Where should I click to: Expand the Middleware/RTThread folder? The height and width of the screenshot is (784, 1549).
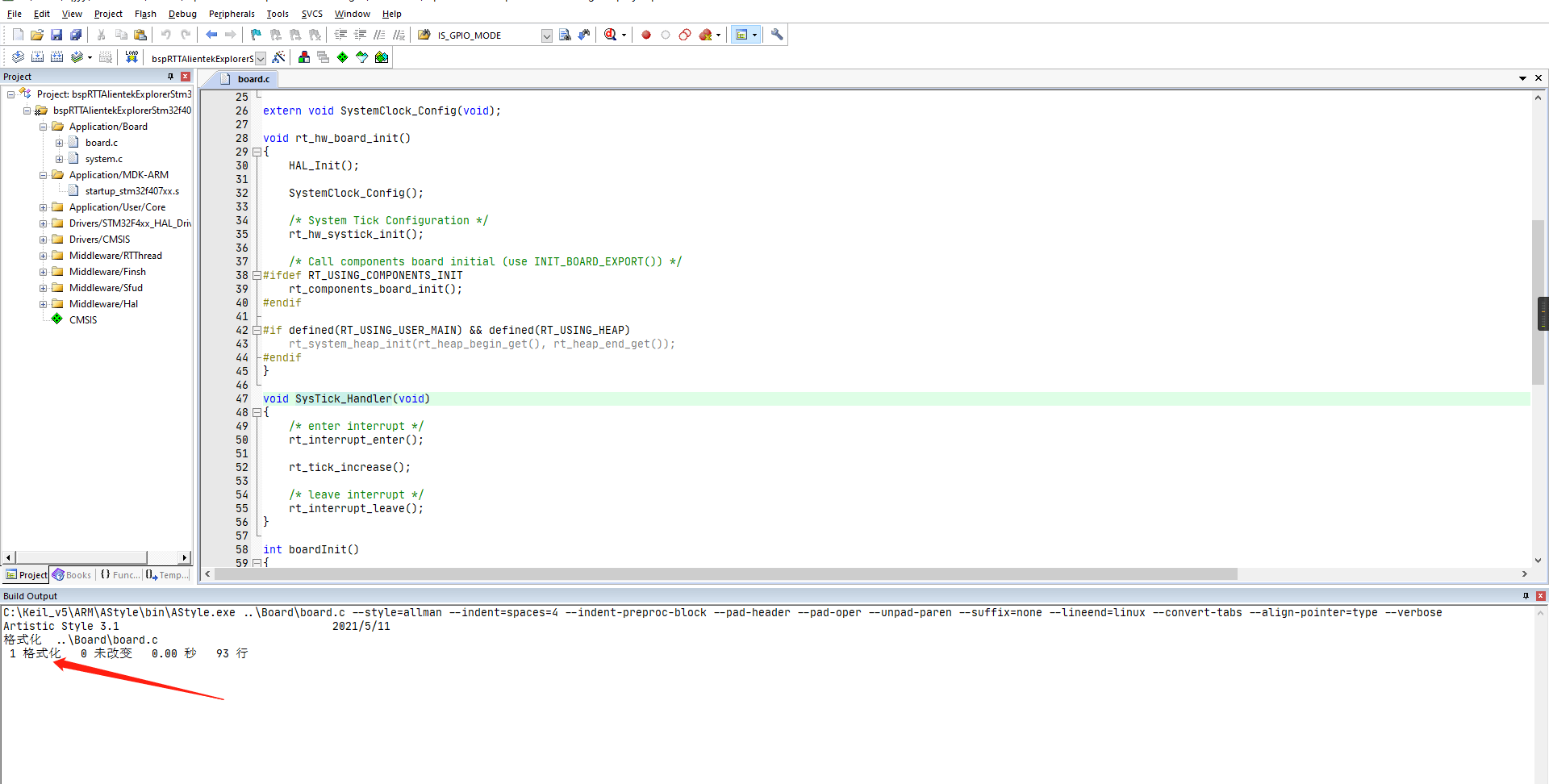44,256
